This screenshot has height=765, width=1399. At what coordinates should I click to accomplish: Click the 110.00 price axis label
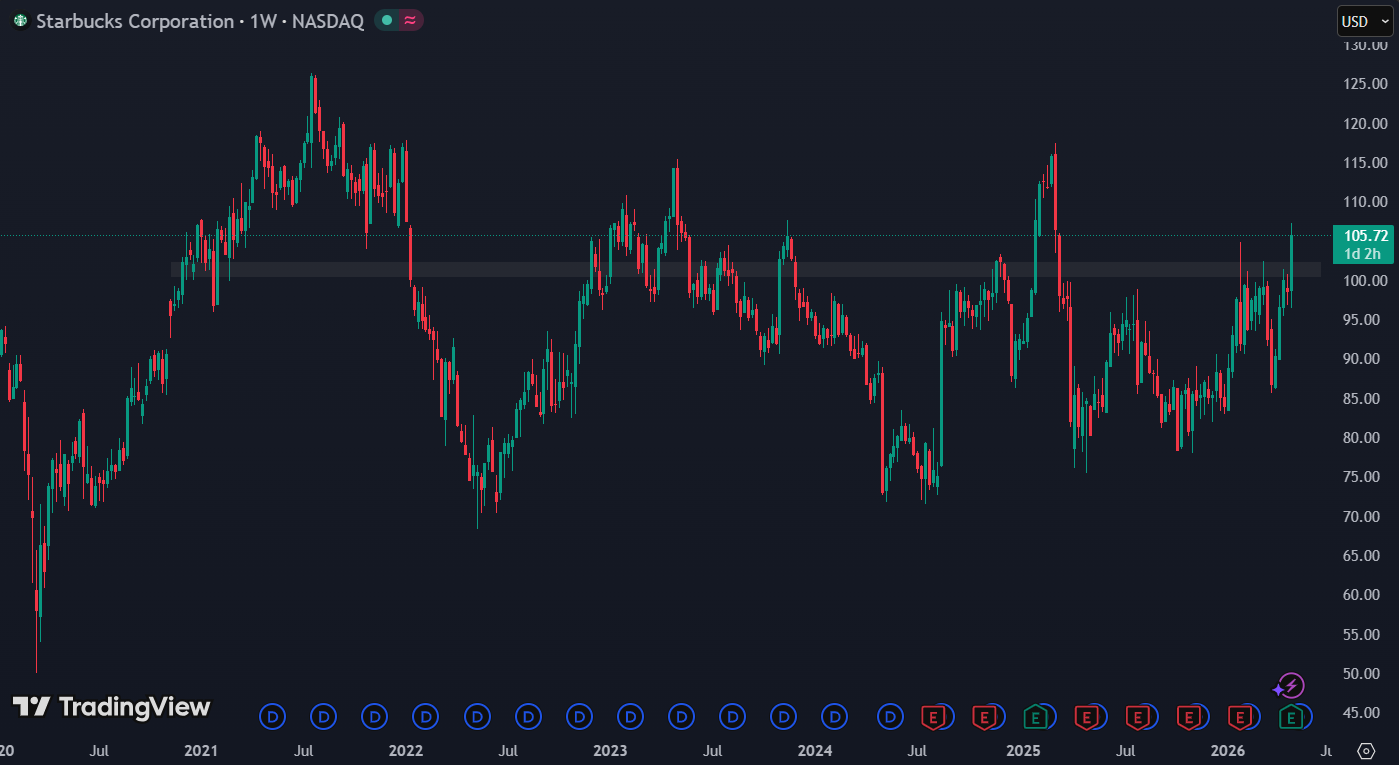pyautogui.click(x=1366, y=202)
